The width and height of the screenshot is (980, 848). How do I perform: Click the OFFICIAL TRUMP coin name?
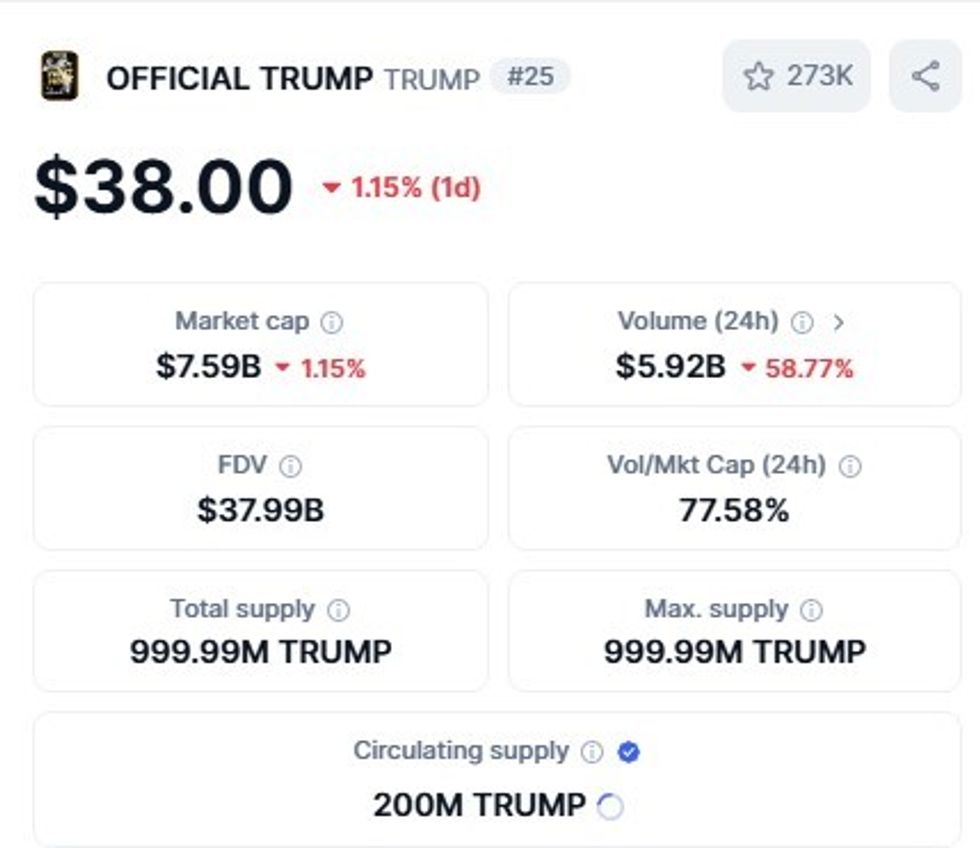point(240,78)
